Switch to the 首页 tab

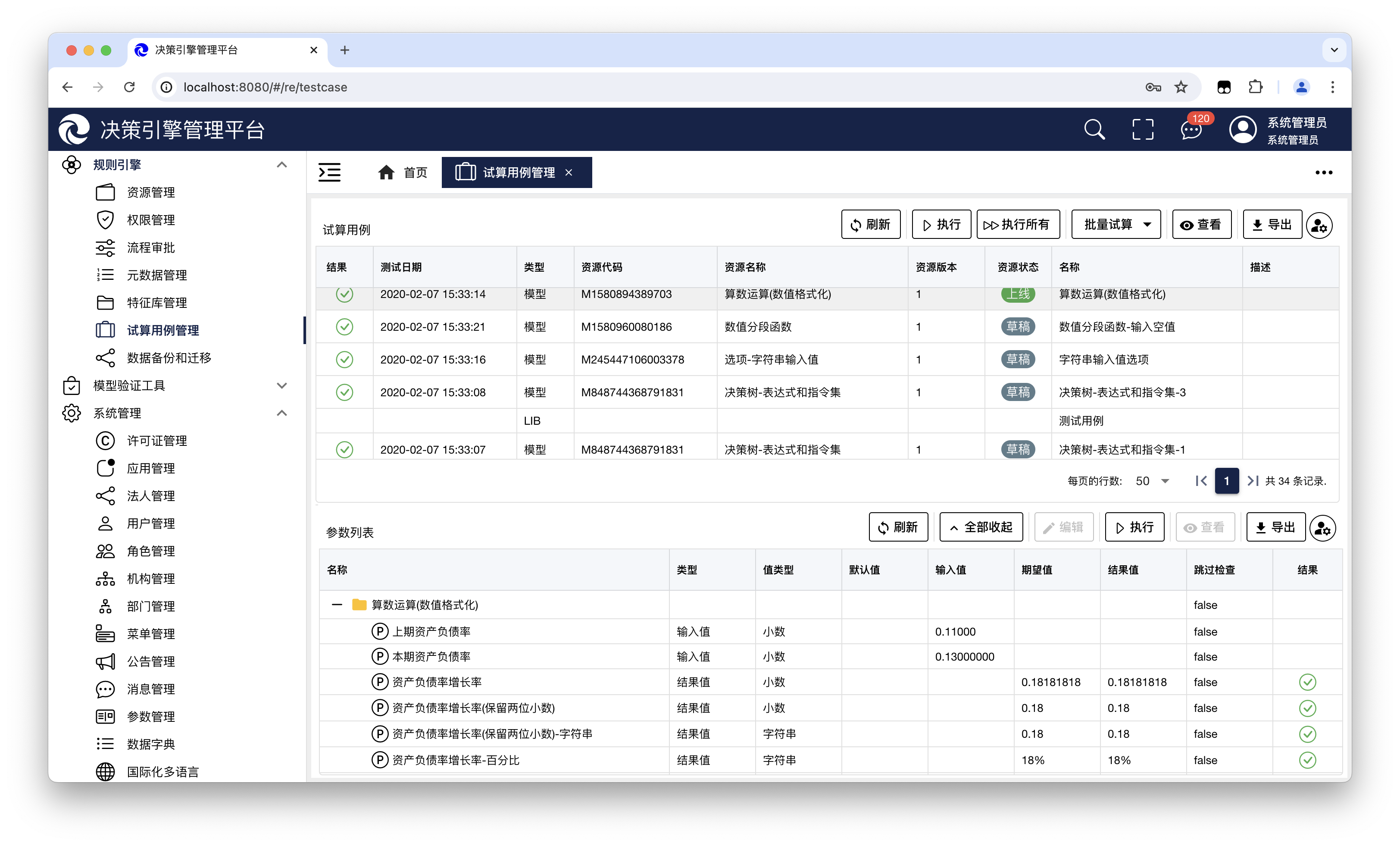pyautogui.click(x=403, y=172)
